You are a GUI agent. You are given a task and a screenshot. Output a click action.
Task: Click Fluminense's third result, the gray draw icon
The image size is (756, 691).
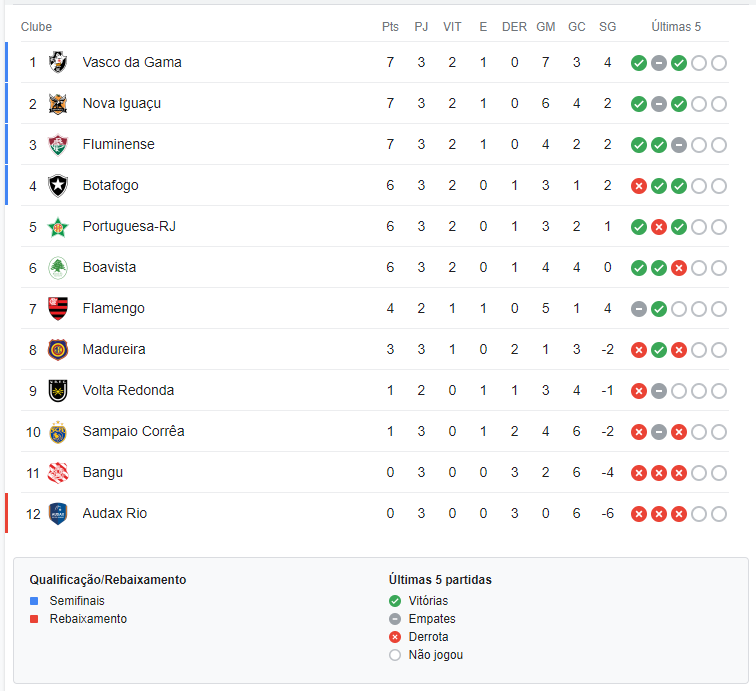pyautogui.click(x=679, y=145)
